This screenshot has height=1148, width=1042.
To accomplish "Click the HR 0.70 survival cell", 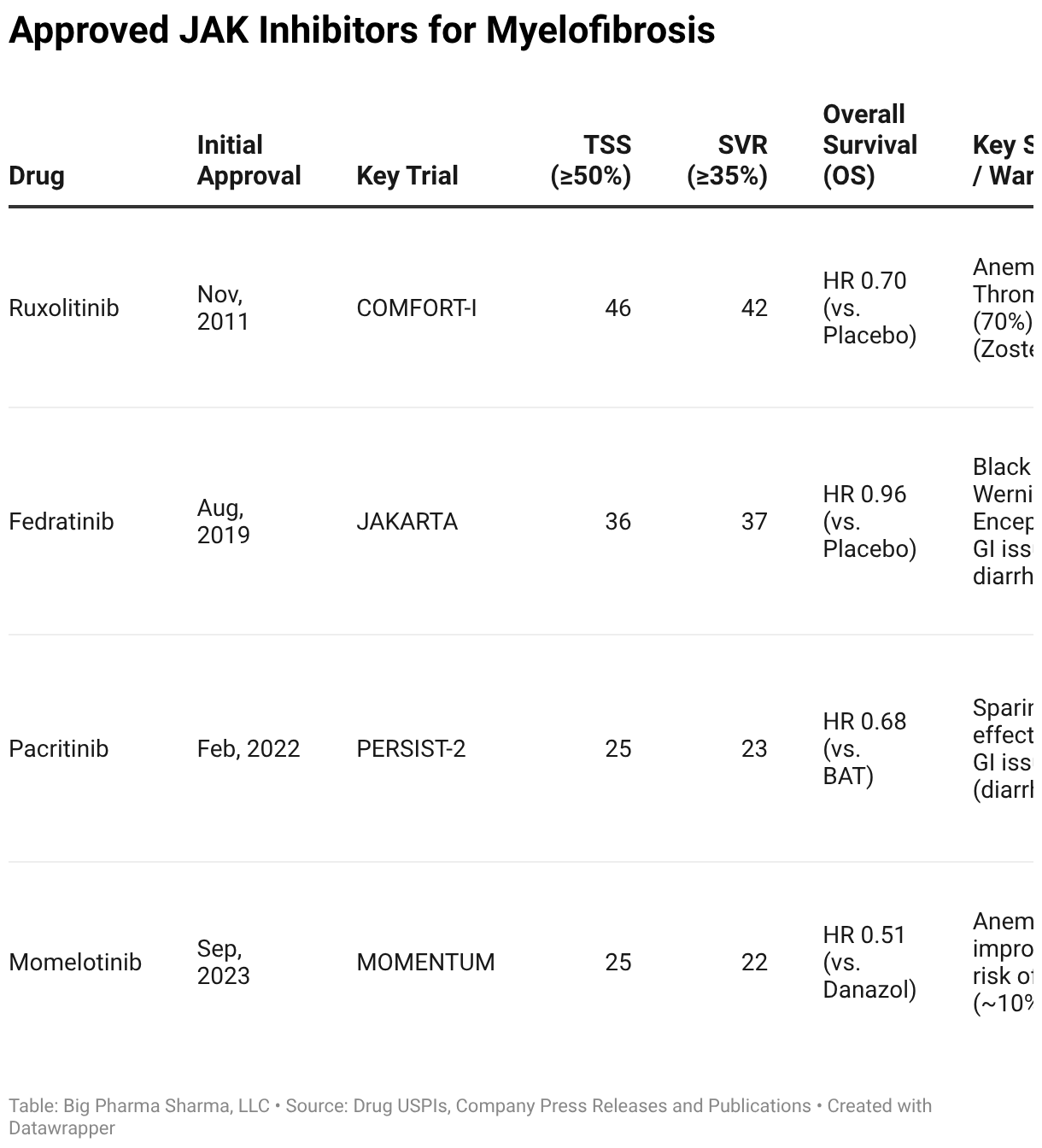I will 869,308.
